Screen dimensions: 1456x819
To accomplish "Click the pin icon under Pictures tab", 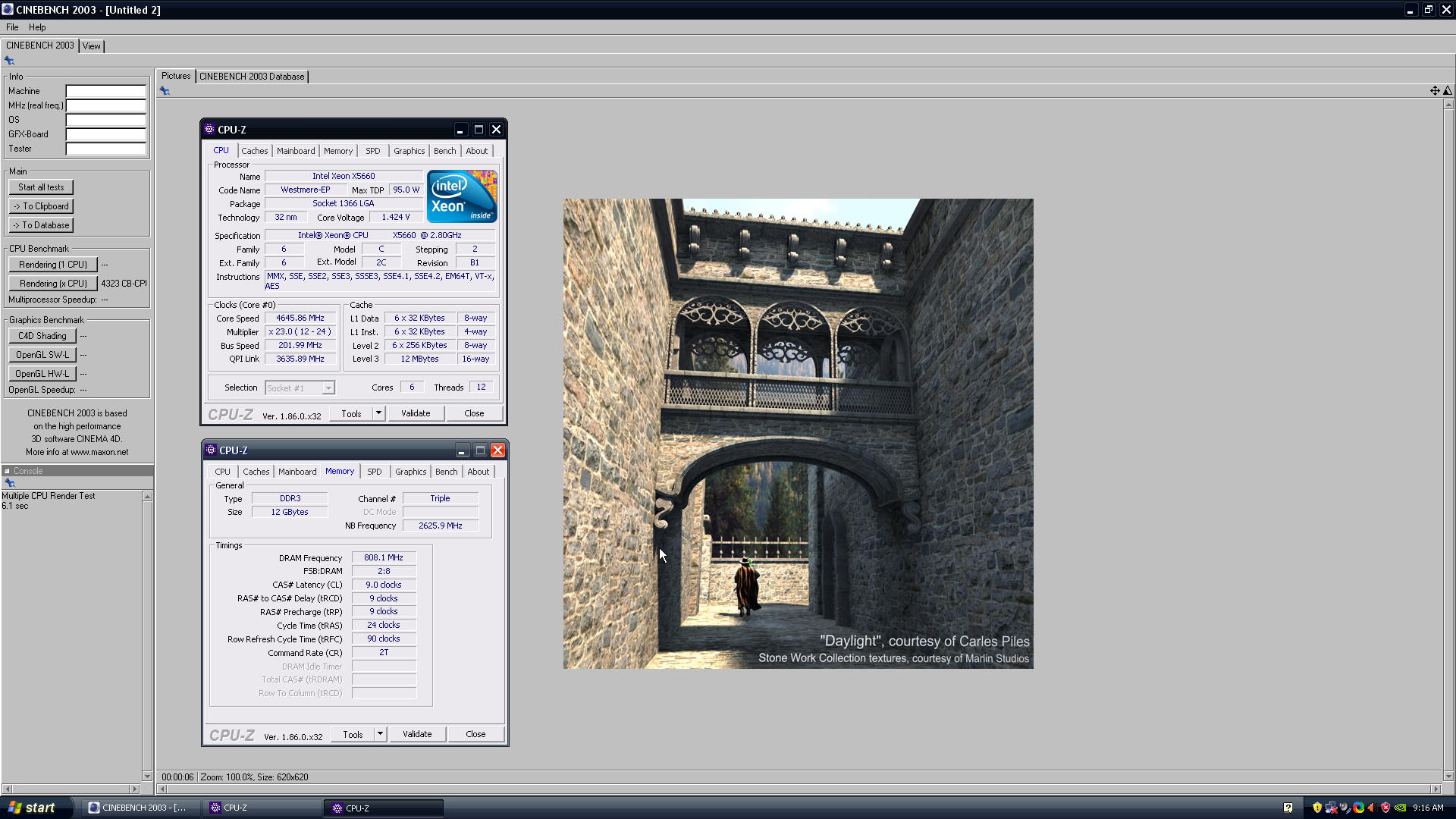I will pyautogui.click(x=165, y=91).
